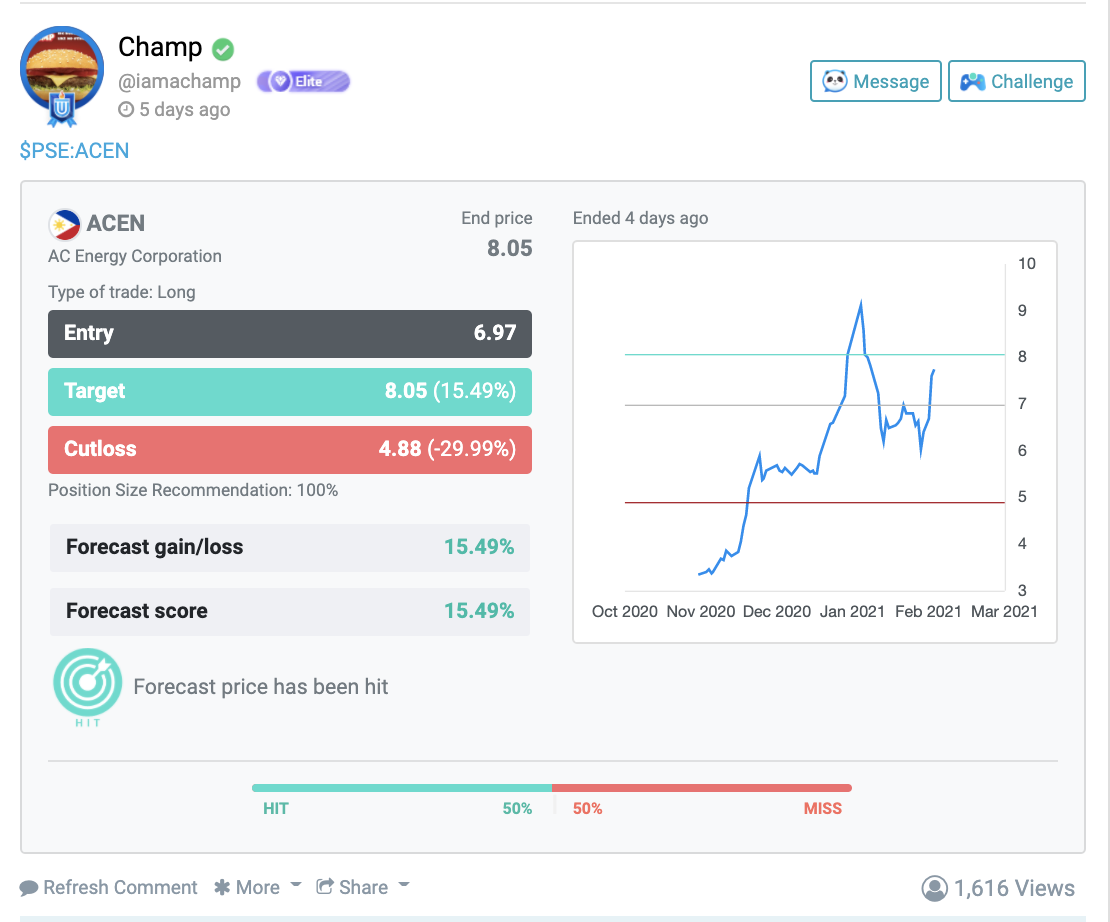Viewport: 1110px width, 922px height.
Task: Click the ACEN price line chart
Action: tap(815, 442)
